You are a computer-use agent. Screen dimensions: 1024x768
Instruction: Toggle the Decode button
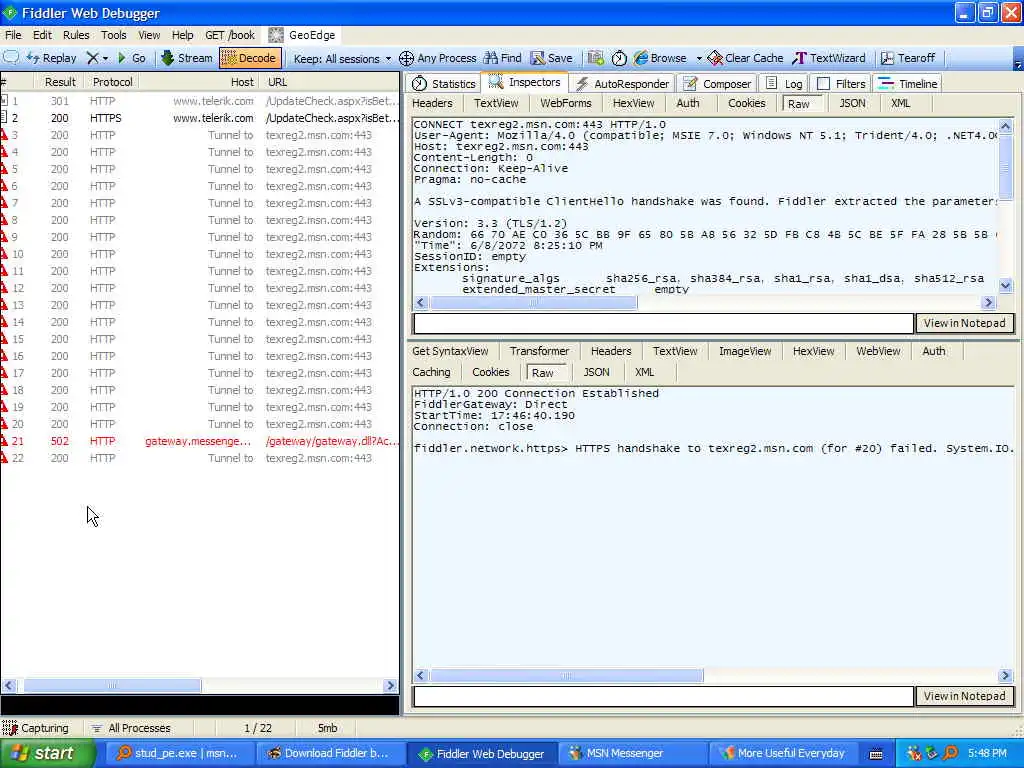[x=250, y=58]
